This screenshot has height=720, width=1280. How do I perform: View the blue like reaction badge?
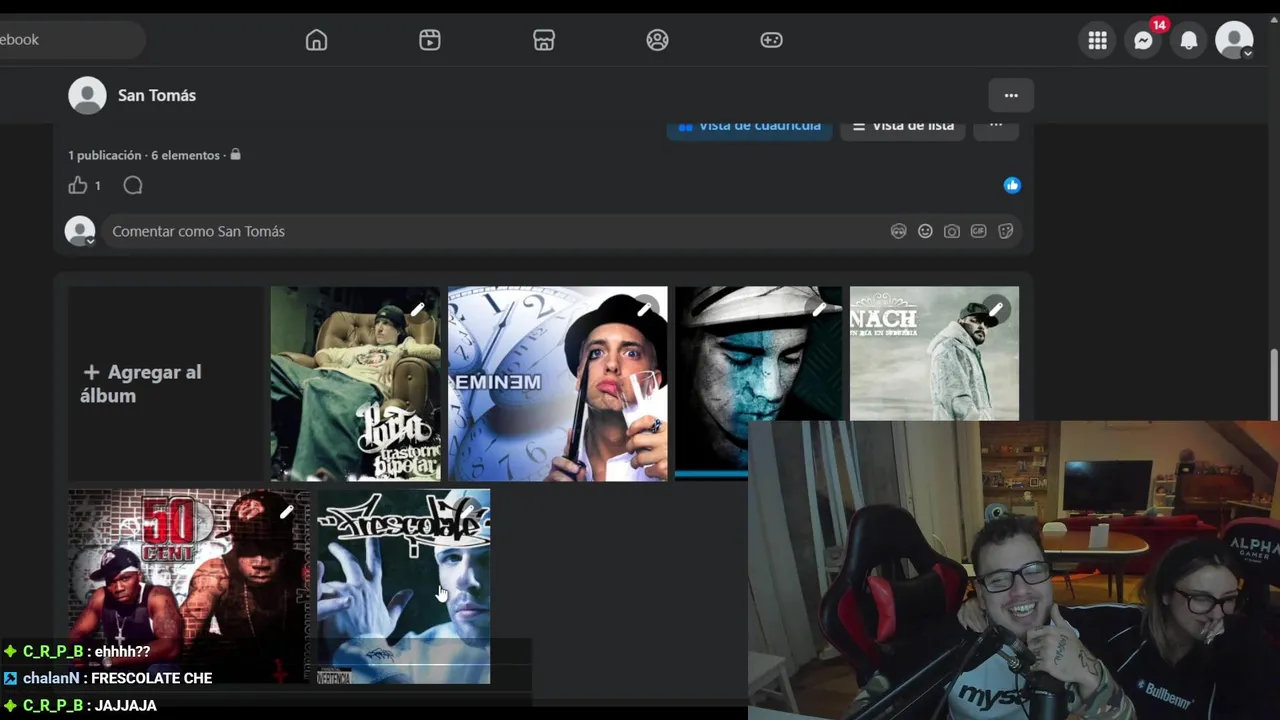coord(1012,185)
